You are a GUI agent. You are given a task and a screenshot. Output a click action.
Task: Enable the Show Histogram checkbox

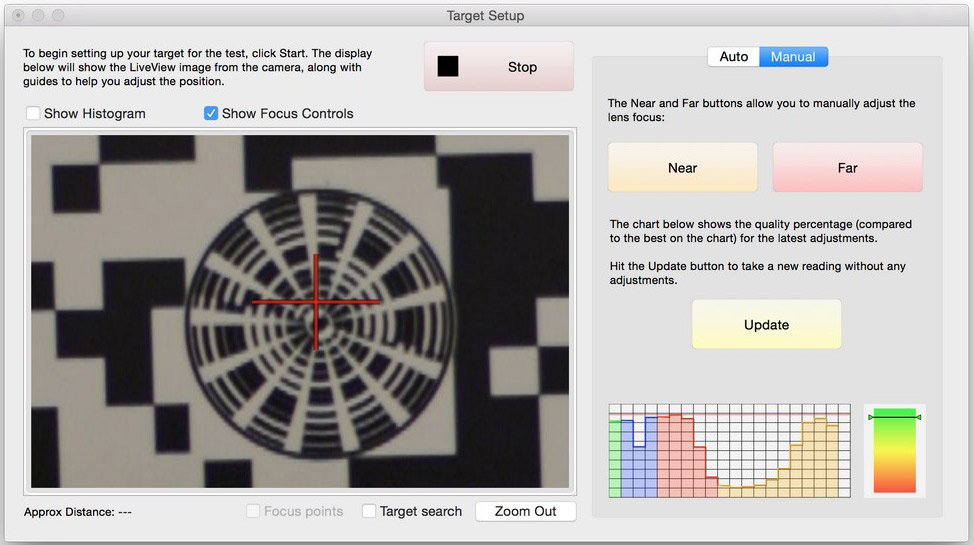[33, 113]
